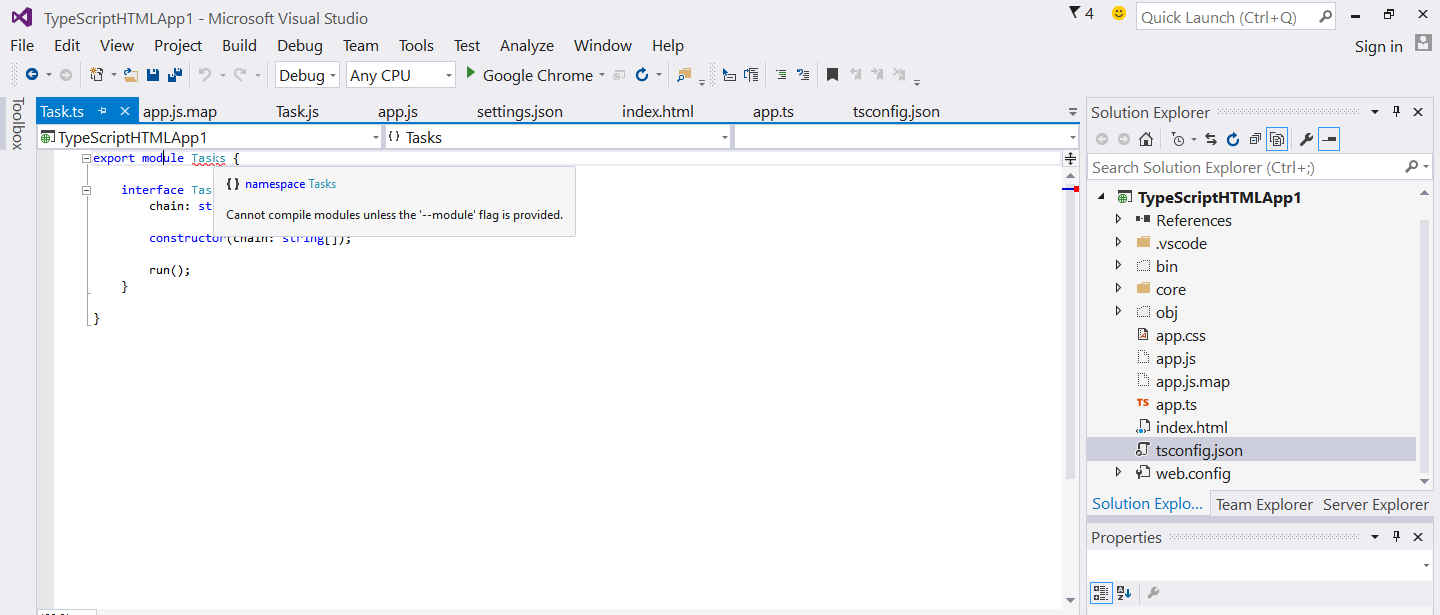1440x615 pixels.
Task: Expand the References node
Action: click(x=1118, y=219)
